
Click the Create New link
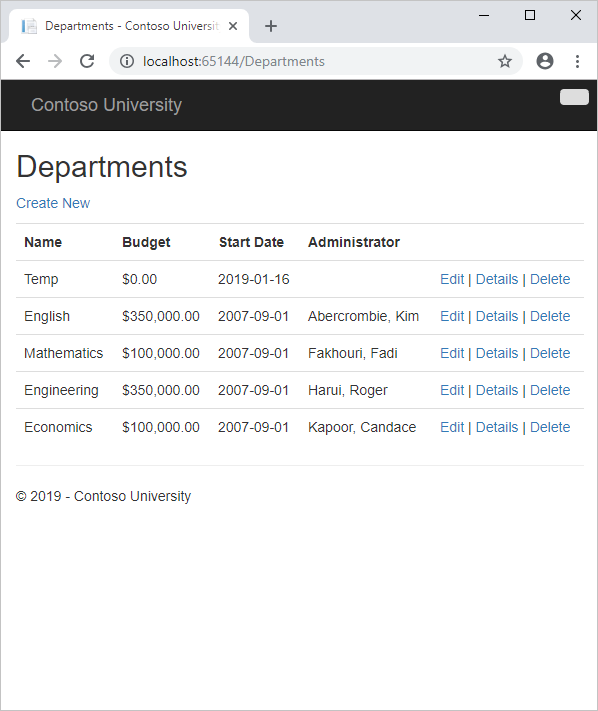pos(53,203)
